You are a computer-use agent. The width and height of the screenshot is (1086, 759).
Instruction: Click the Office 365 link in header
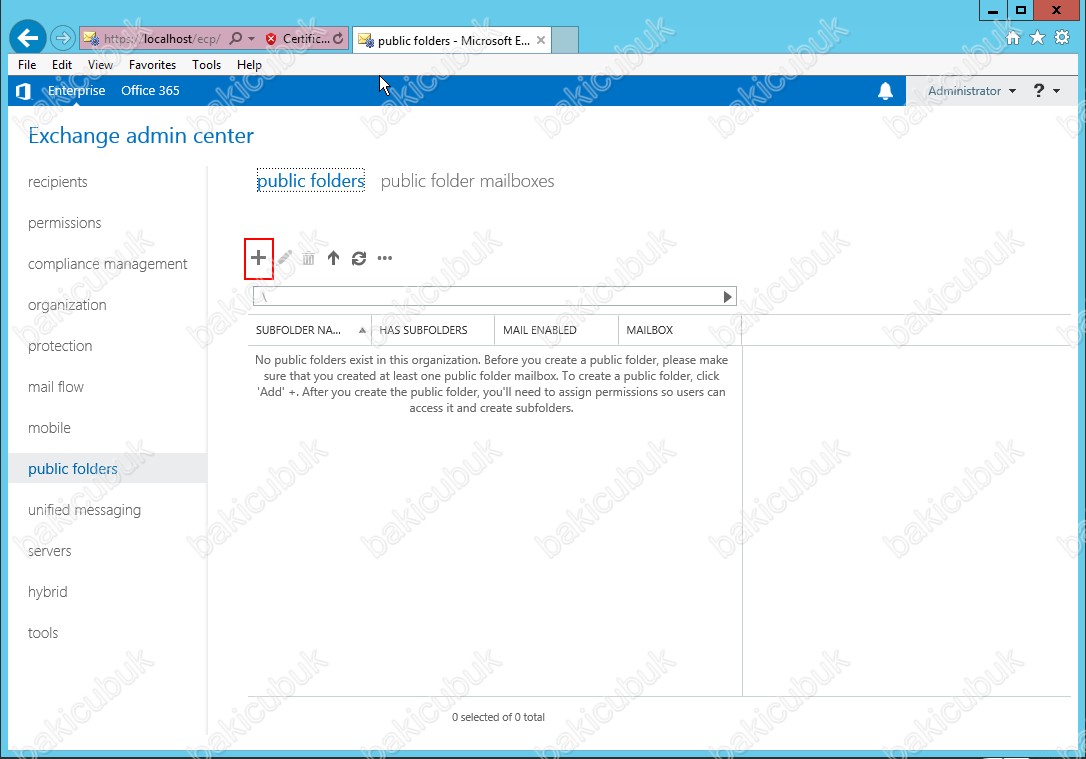(x=150, y=91)
